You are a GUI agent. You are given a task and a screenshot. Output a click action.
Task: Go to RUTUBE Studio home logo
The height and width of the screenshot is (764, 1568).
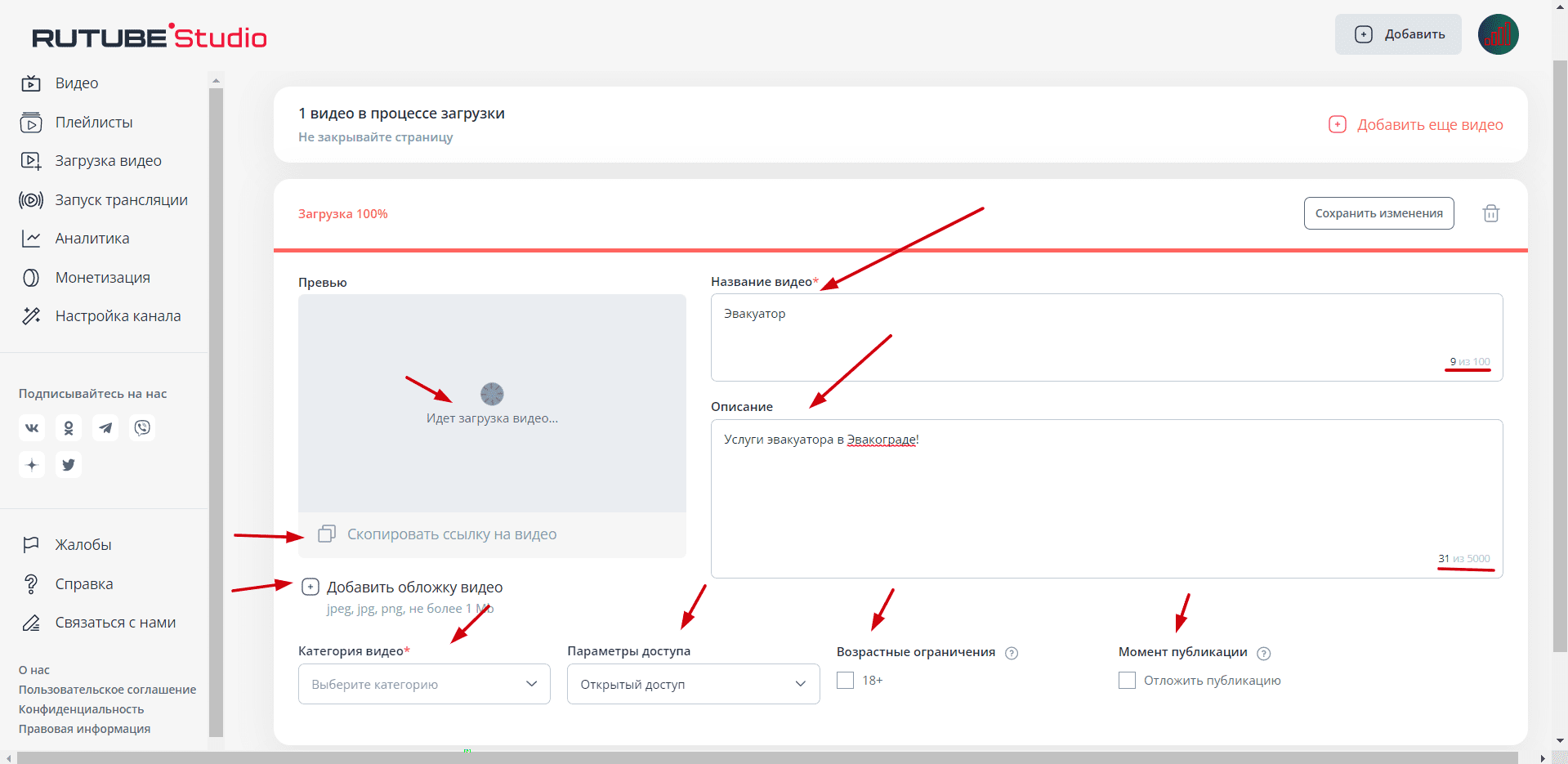click(x=149, y=37)
